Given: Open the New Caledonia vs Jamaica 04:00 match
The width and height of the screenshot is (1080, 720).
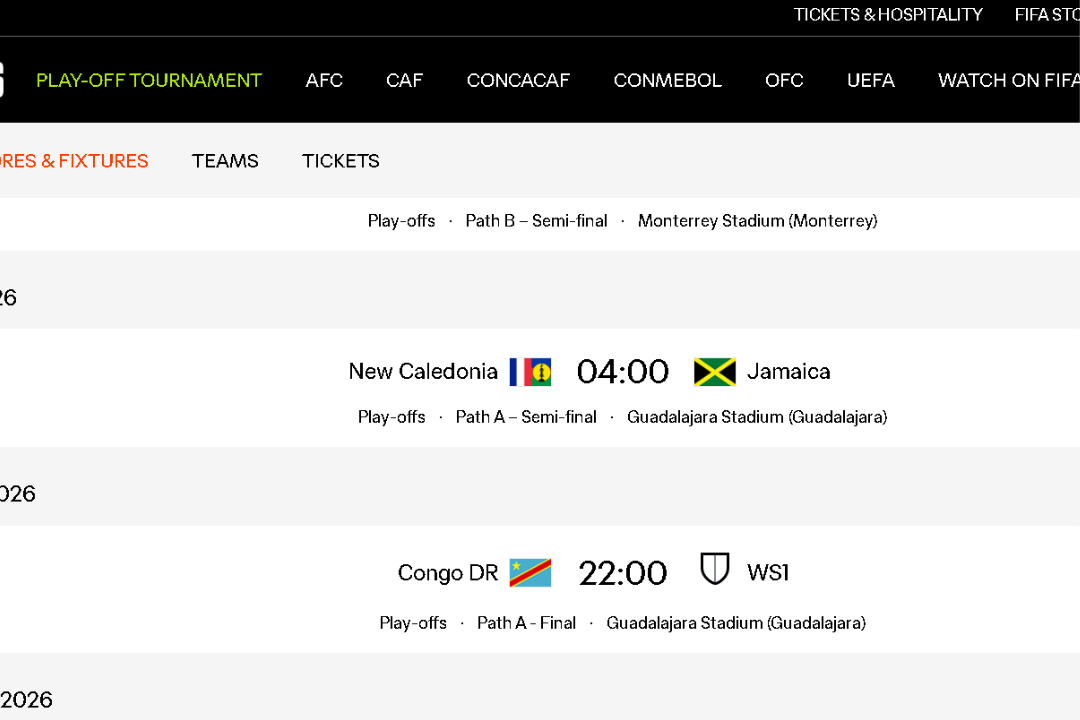Looking at the screenshot, I should coord(622,372).
